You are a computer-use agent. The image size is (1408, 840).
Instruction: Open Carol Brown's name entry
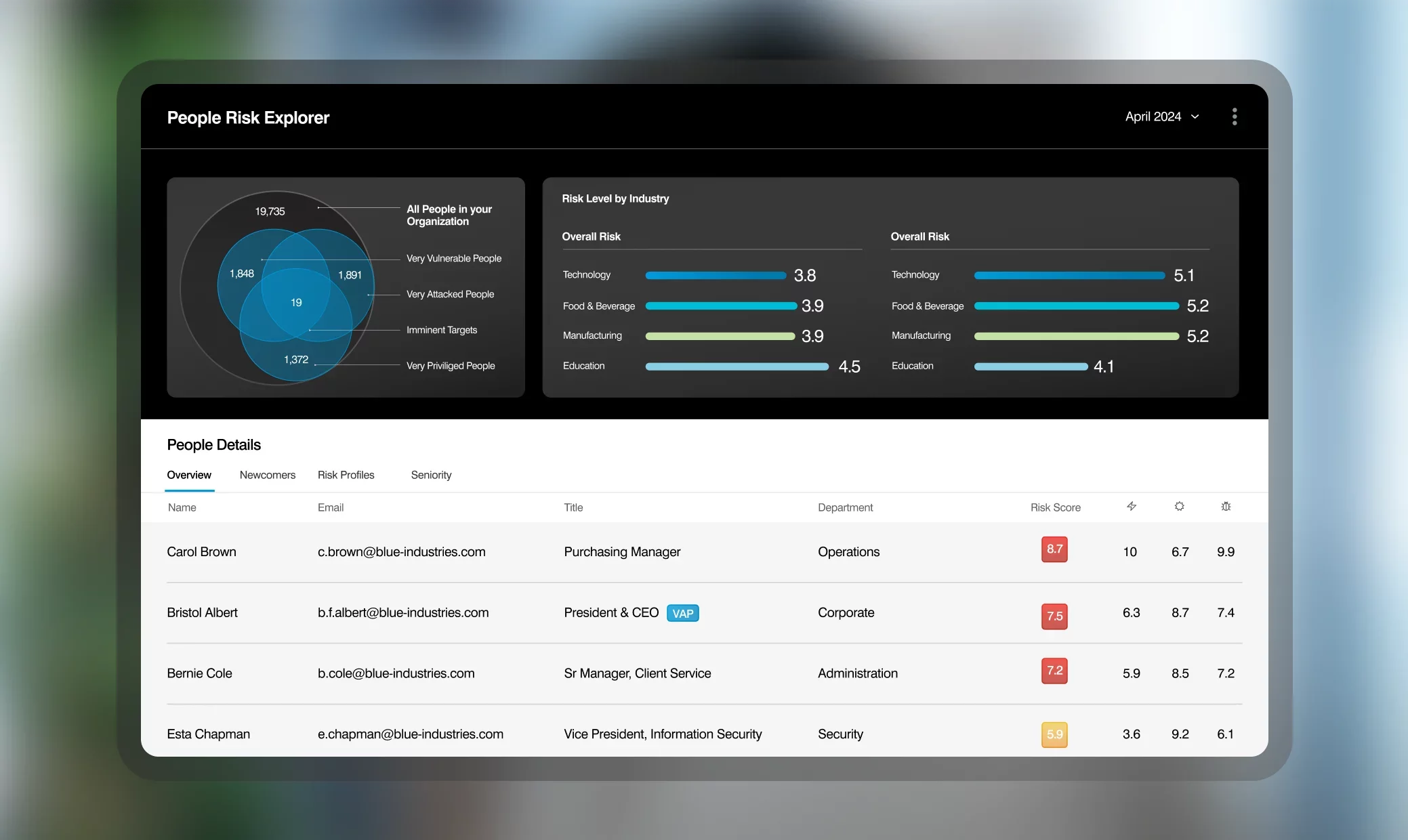pyautogui.click(x=201, y=551)
